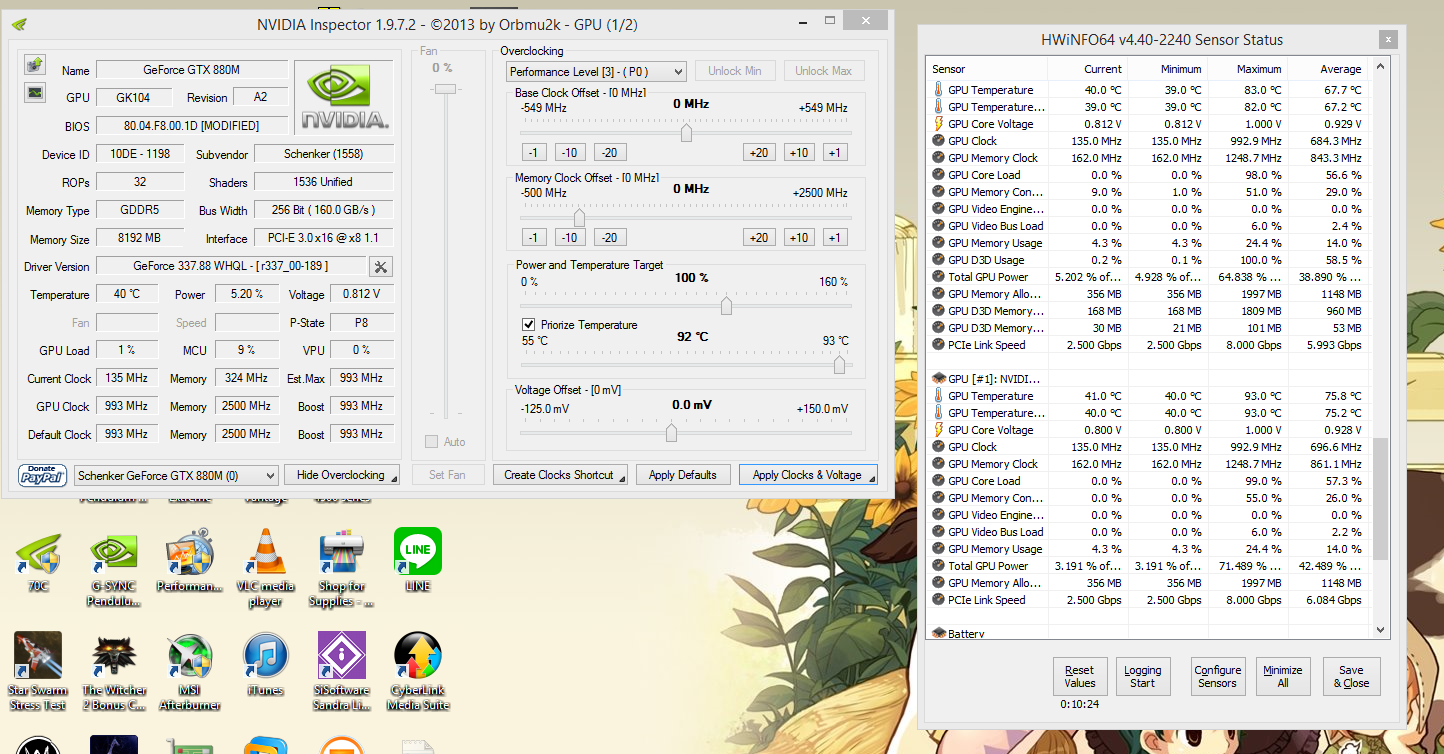Open Configure Sensors in HWiNFO64

1217,677
